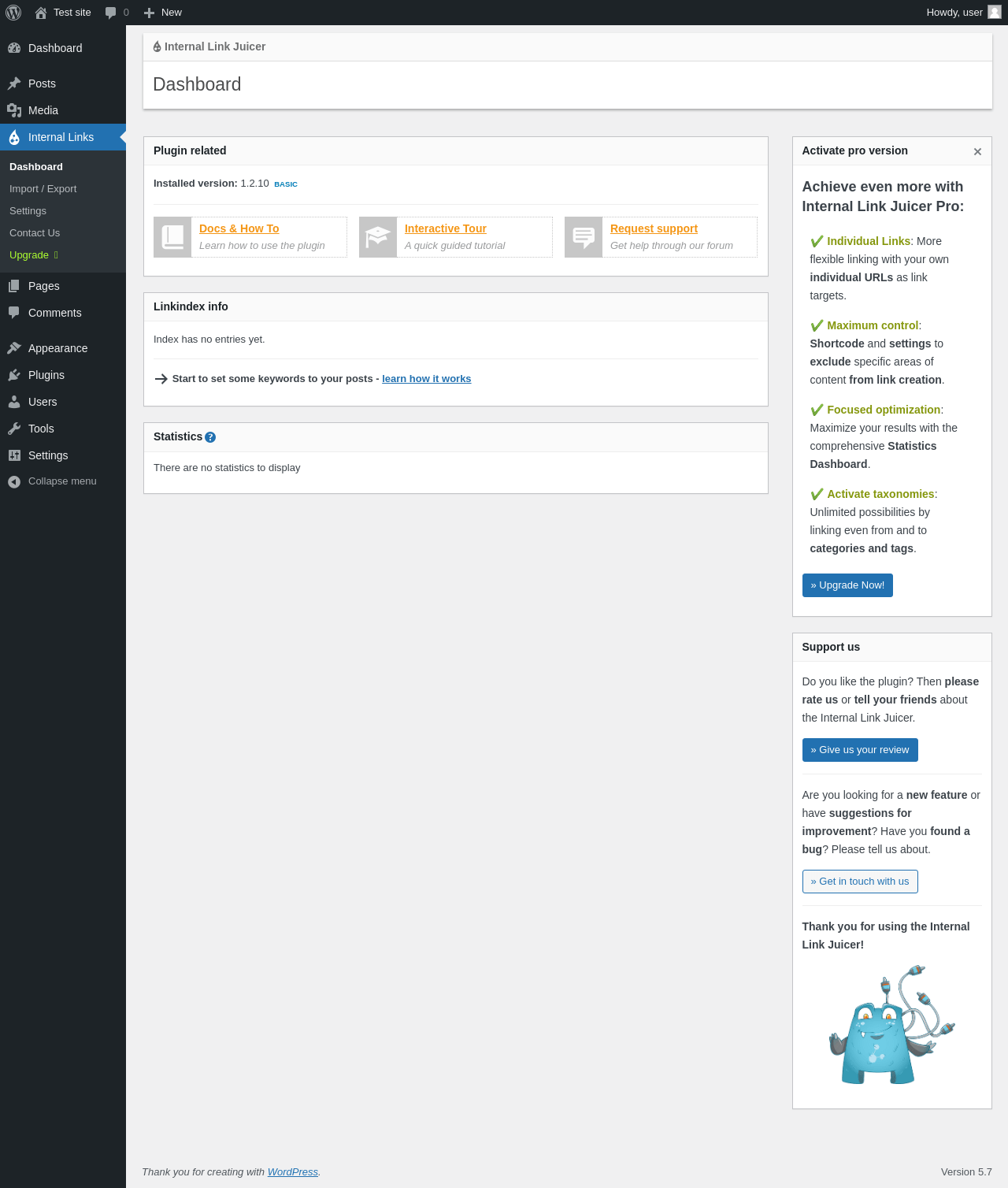The image size is (1008, 1188).
Task: Open the New content menu in admin bar
Action: [x=163, y=13]
